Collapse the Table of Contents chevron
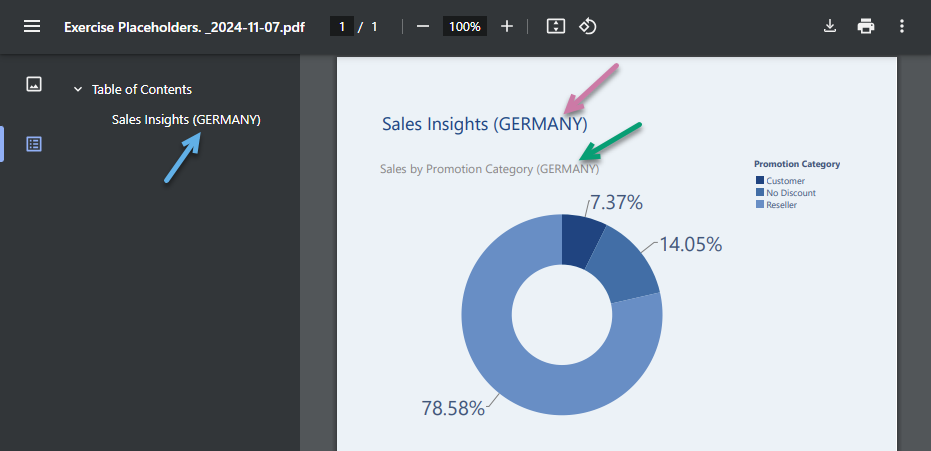Screen dimensions: 931x451 click(x=78, y=90)
